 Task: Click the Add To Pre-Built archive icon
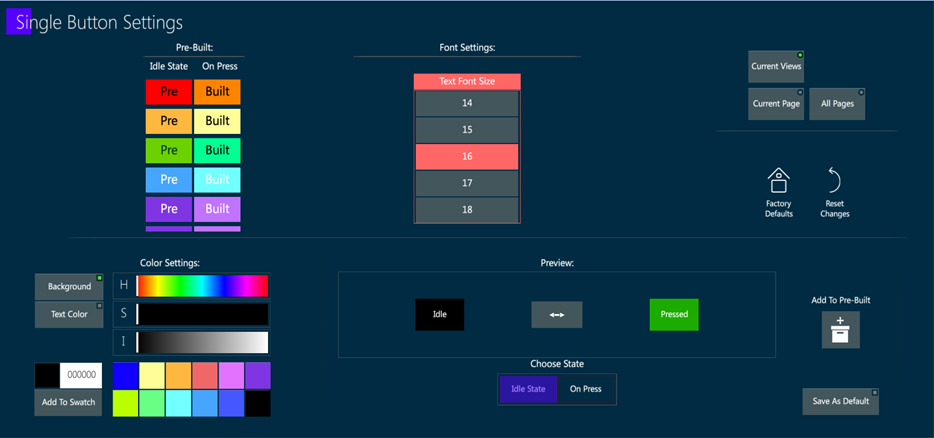click(840, 330)
